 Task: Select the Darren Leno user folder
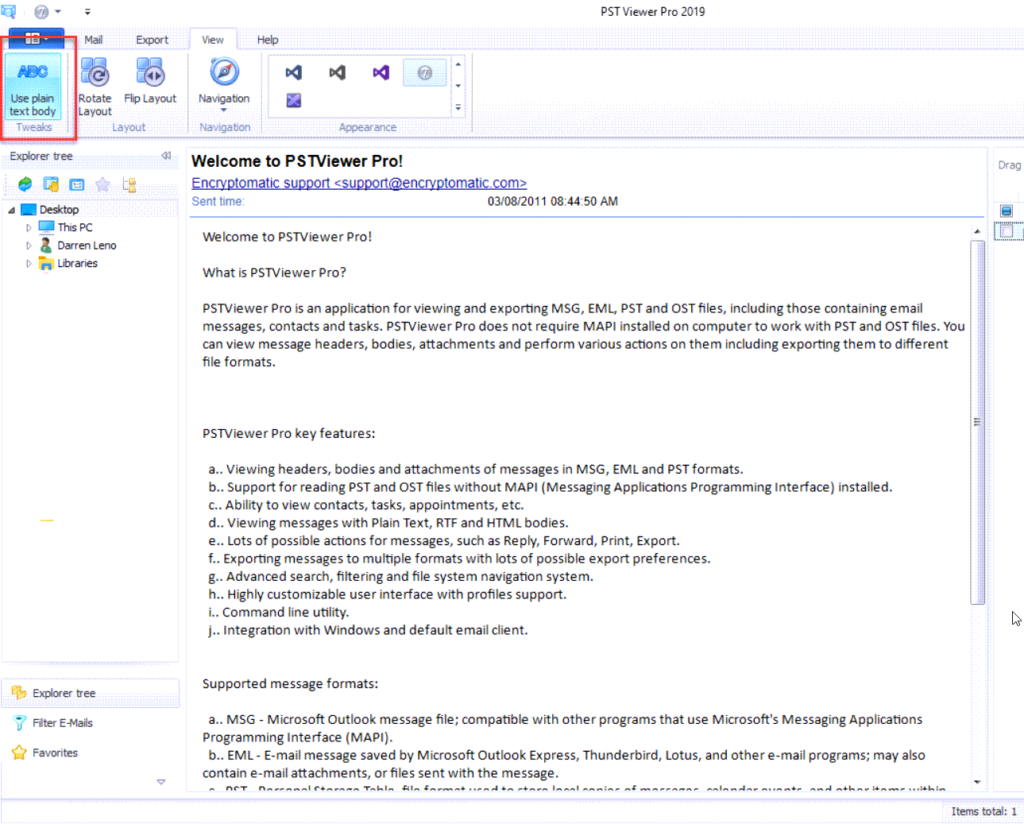(x=87, y=246)
